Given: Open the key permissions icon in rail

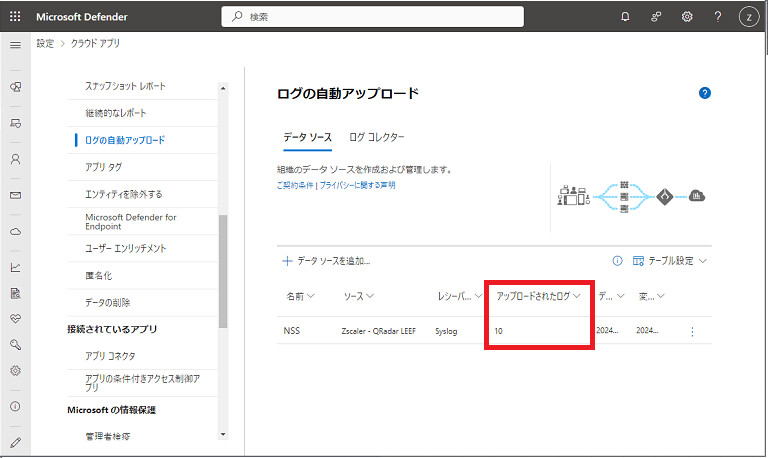Looking at the screenshot, I should (16, 345).
